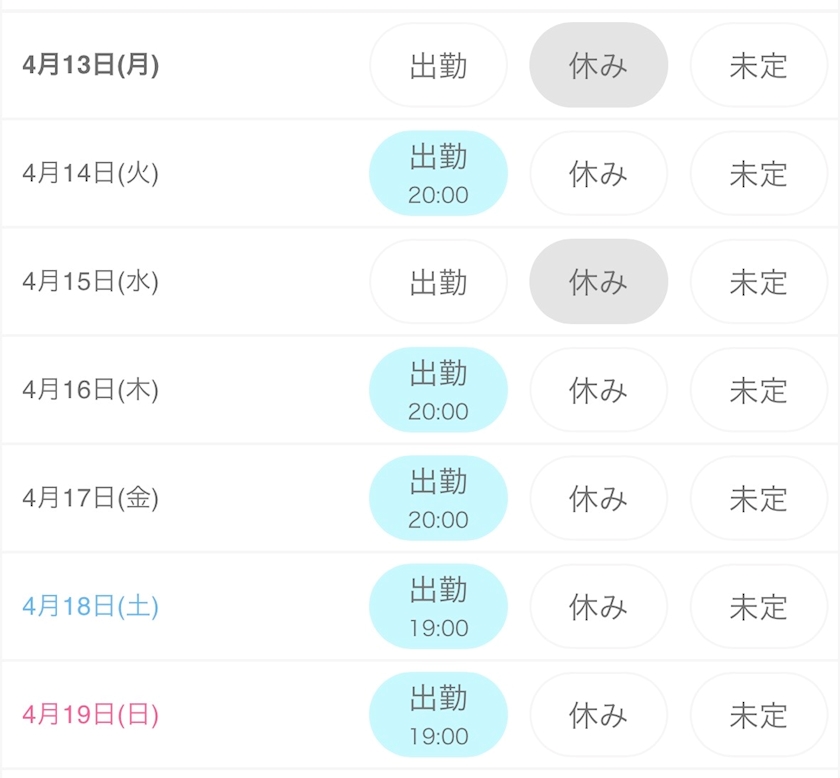Viewport: 840px width, 778px height.
Task: Mark 4月14日(火) as 未定
Action: (758, 174)
